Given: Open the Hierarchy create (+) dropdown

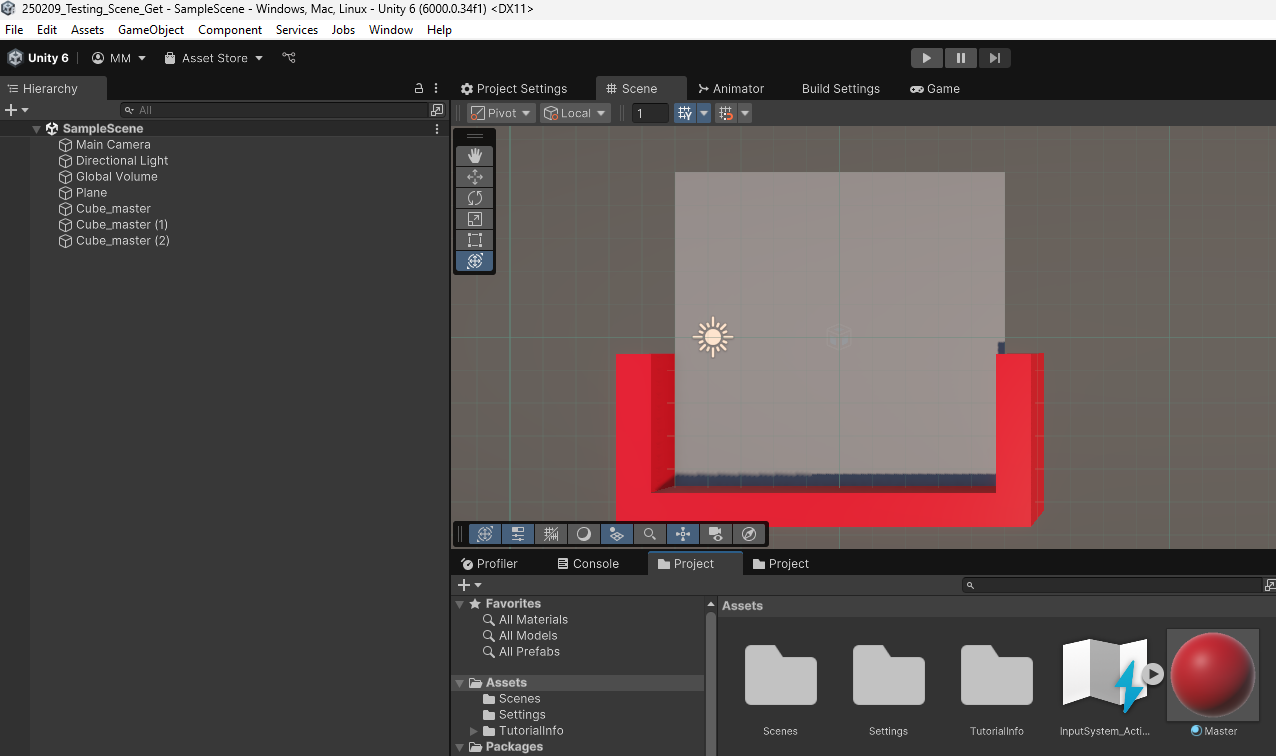Looking at the screenshot, I should pyautogui.click(x=17, y=110).
